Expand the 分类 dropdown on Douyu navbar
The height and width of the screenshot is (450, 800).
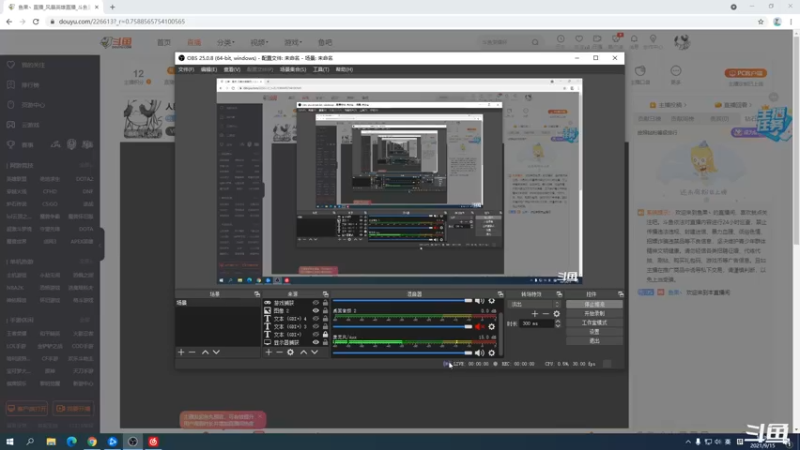(x=226, y=42)
